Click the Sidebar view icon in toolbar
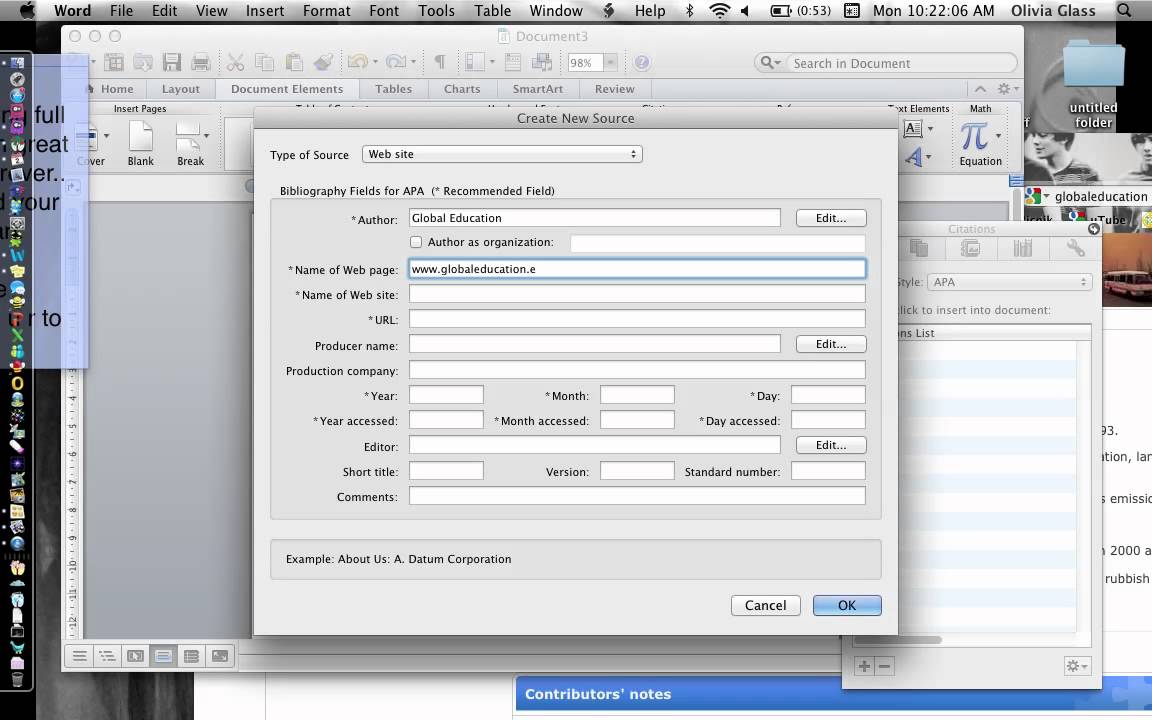Viewport: 1152px width, 720px height. pyautogui.click(x=475, y=62)
